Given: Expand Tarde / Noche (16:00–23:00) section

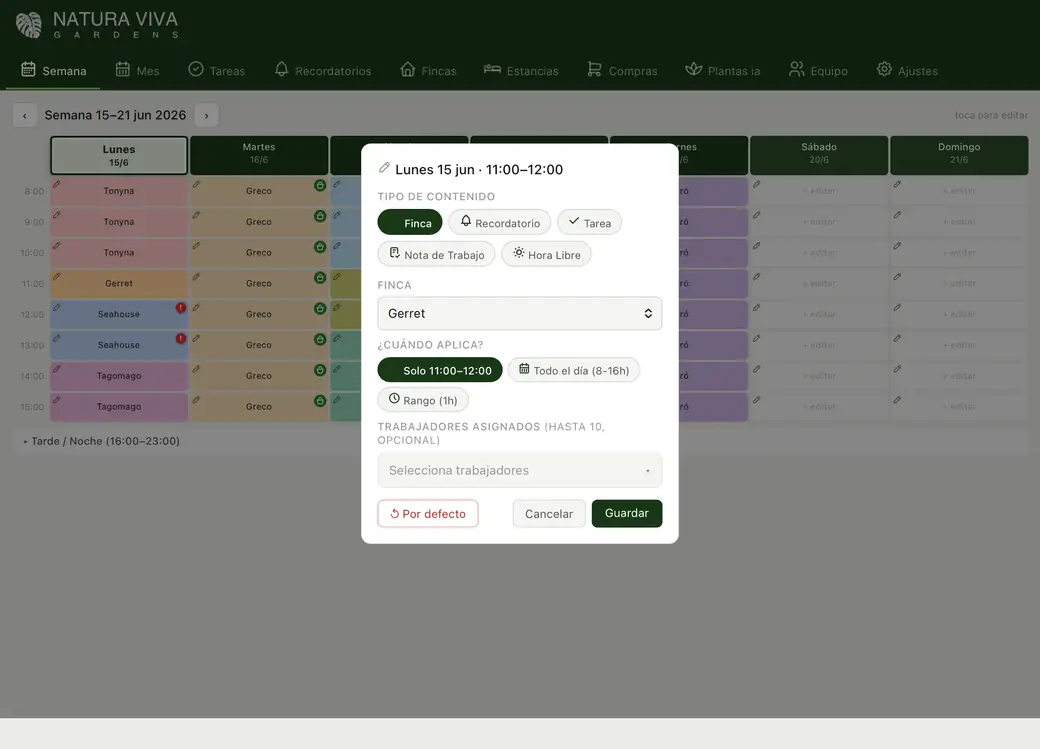Looking at the screenshot, I should click(101, 441).
